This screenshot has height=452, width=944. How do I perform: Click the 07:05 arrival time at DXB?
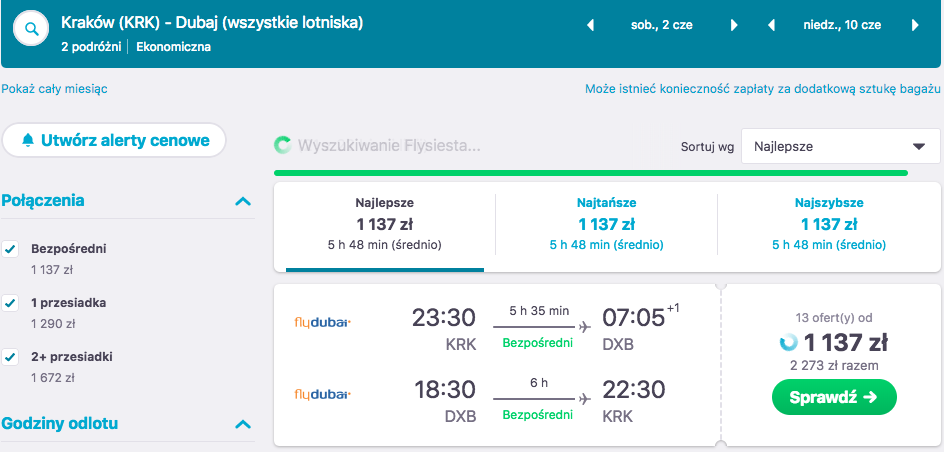634,318
